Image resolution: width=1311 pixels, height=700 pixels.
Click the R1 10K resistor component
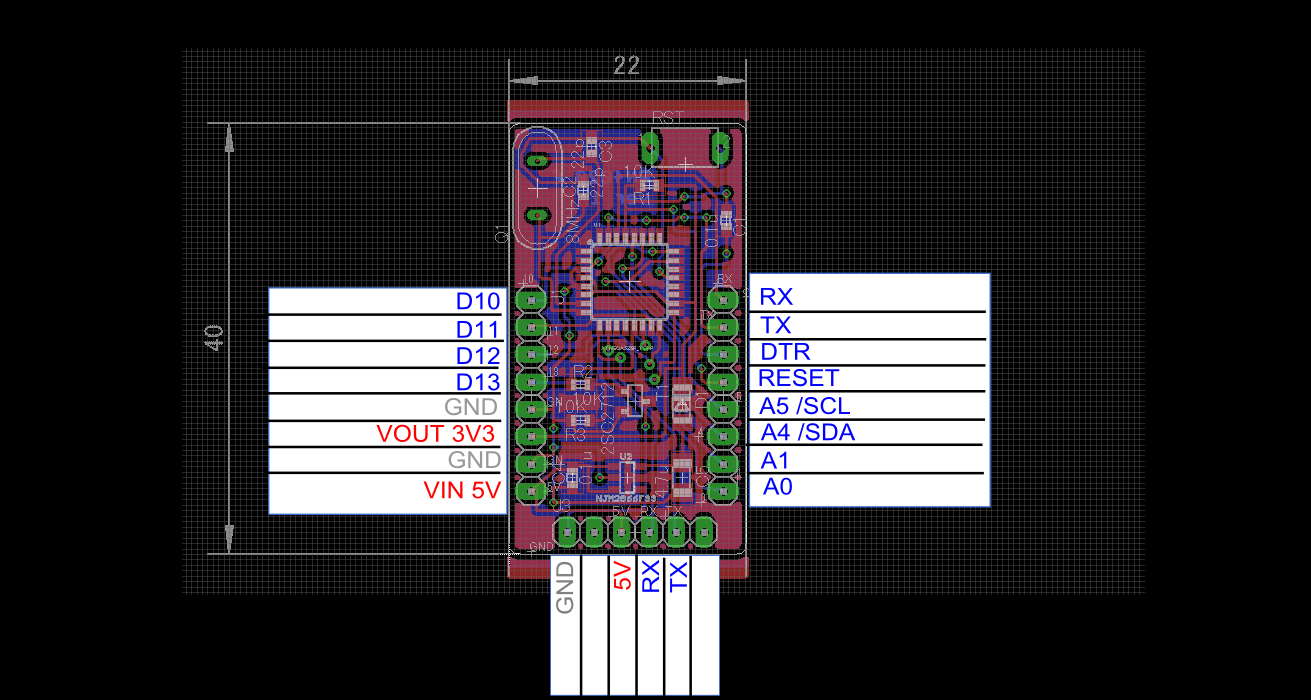click(648, 186)
